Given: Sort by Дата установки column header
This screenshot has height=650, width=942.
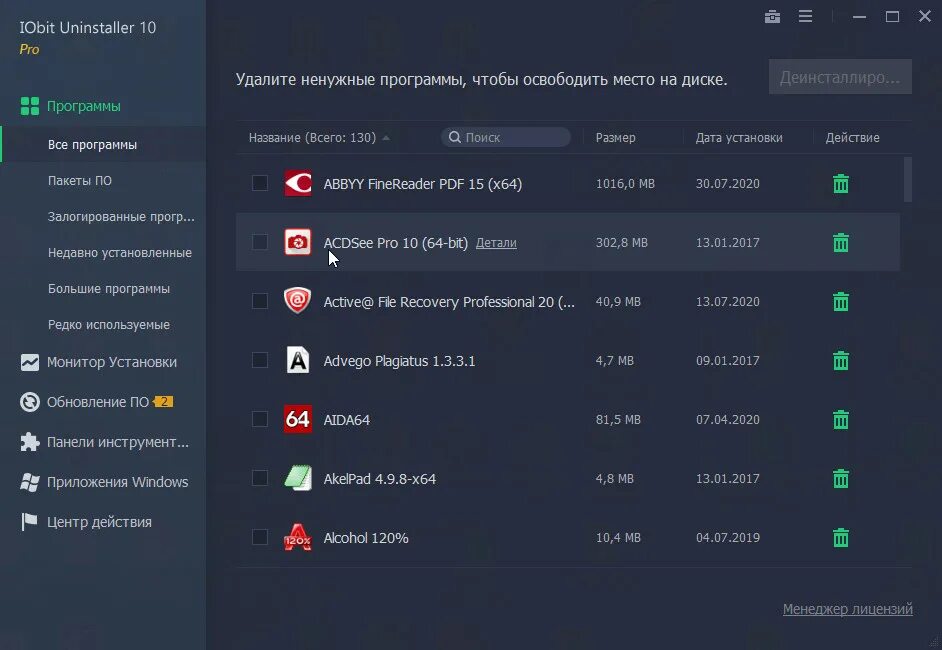Looking at the screenshot, I should coord(739,138).
